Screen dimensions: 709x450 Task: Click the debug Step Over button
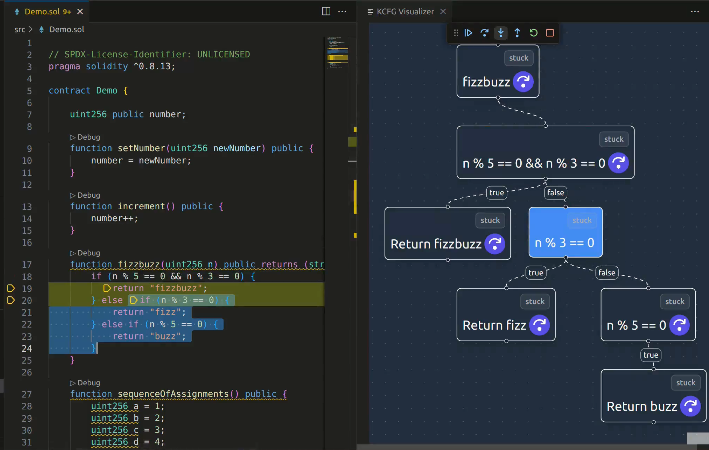[484, 33]
